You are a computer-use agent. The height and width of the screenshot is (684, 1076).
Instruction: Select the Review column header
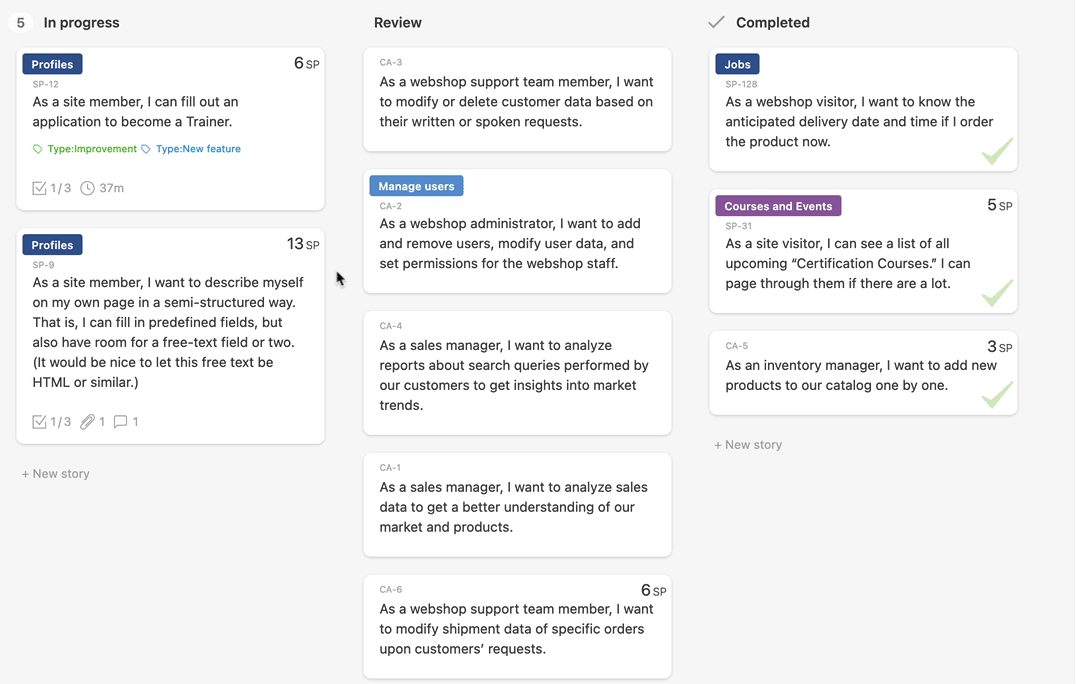click(398, 22)
